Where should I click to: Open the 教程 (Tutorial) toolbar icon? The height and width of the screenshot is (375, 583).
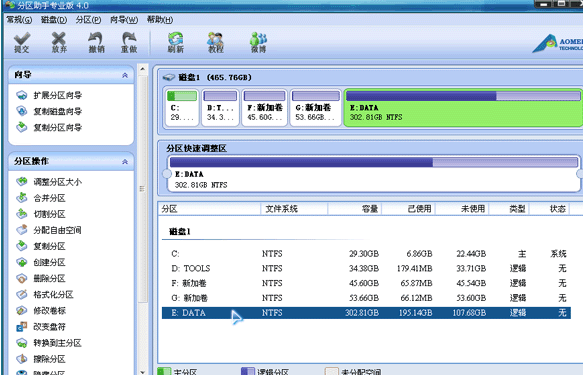216,42
